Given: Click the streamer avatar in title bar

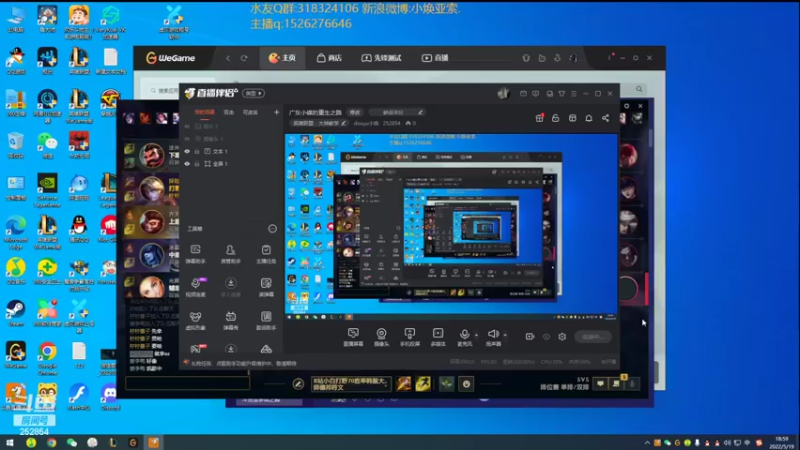Looking at the screenshot, I should click(504, 93).
